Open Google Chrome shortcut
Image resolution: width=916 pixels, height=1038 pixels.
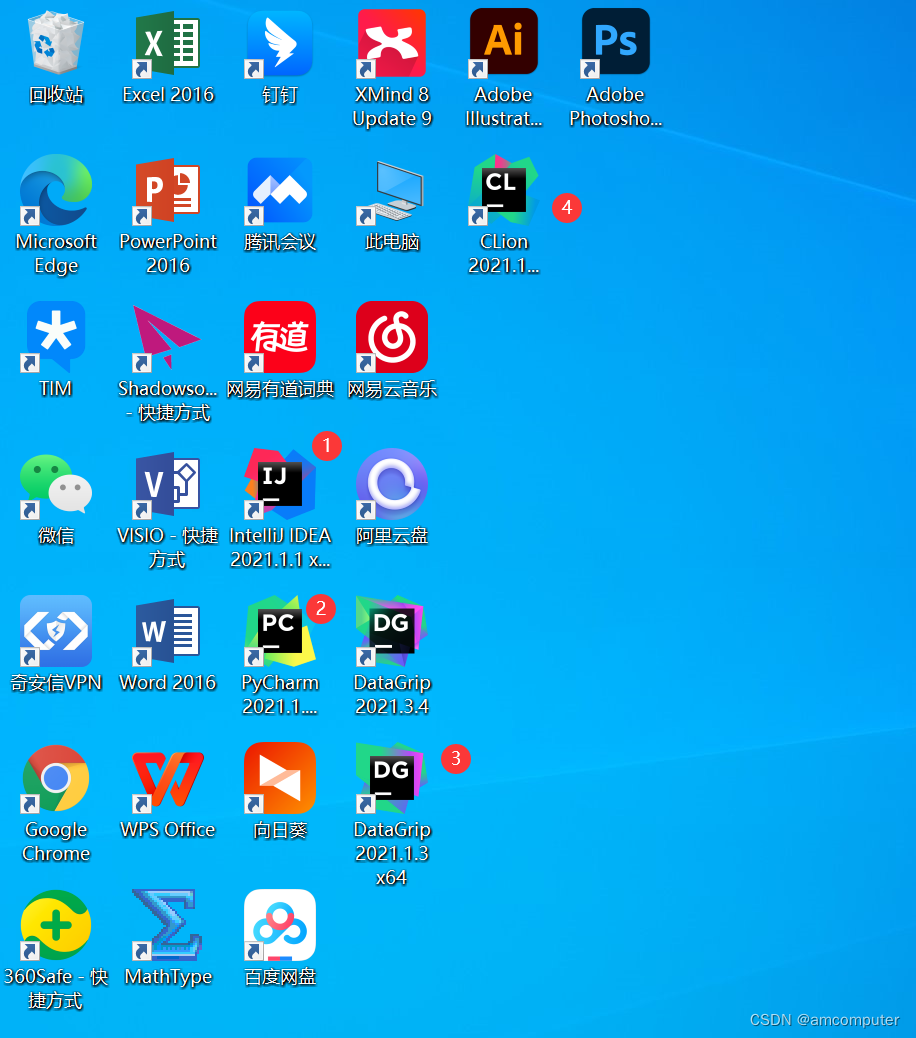(x=56, y=778)
